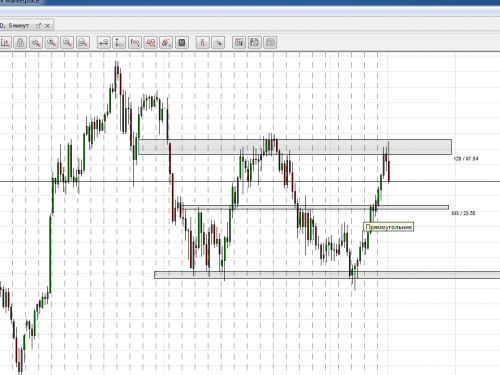Activate the crosshair cursor tool
This screenshot has width=500, height=375.
(218, 42)
